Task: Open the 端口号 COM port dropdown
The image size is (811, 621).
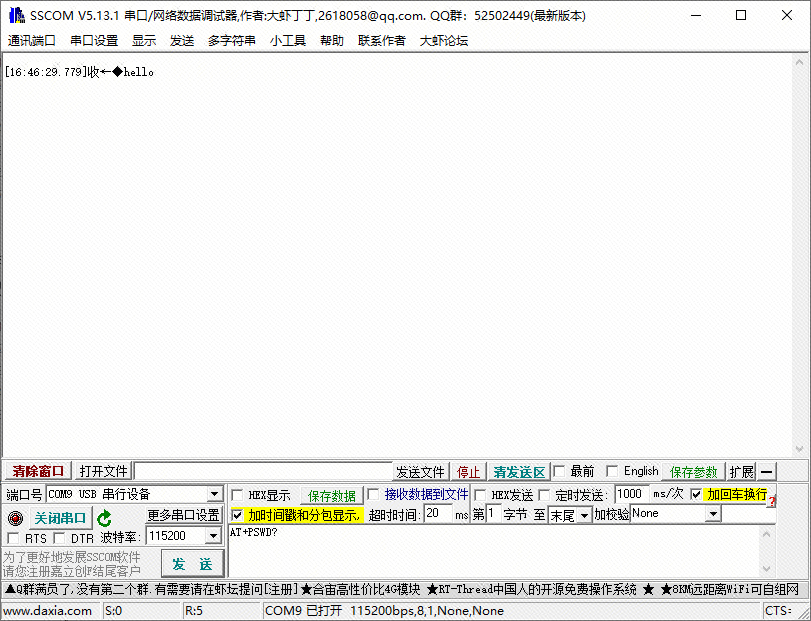Action: 214,495
